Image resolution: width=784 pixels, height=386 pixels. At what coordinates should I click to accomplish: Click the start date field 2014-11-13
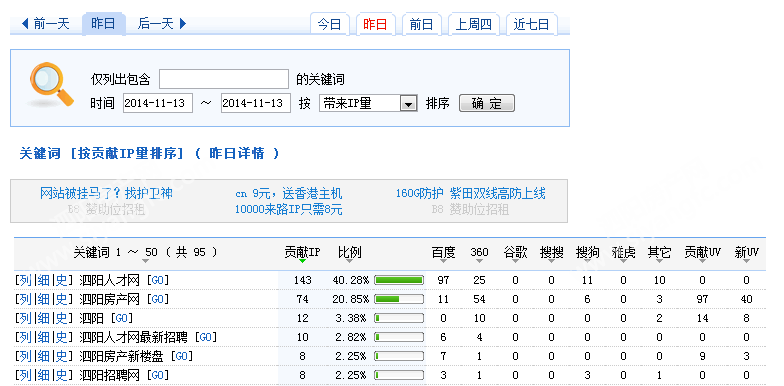click(158, 104)
